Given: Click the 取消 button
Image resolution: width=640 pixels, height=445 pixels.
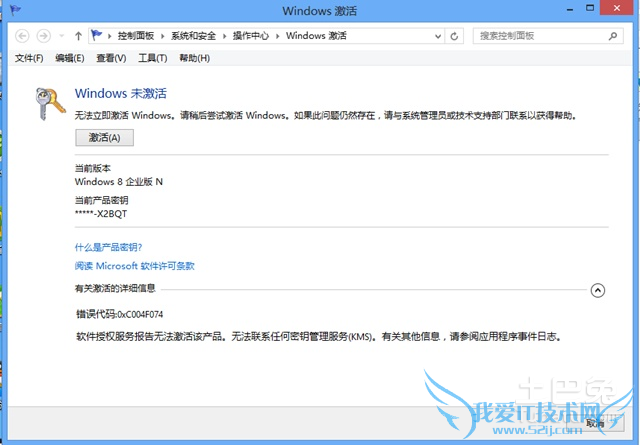Looking at the screenshot, I should point(595,423).
